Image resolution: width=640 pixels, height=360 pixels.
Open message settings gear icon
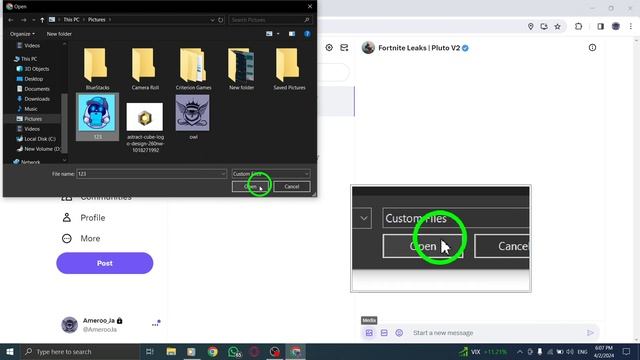(x=329, y=48)
